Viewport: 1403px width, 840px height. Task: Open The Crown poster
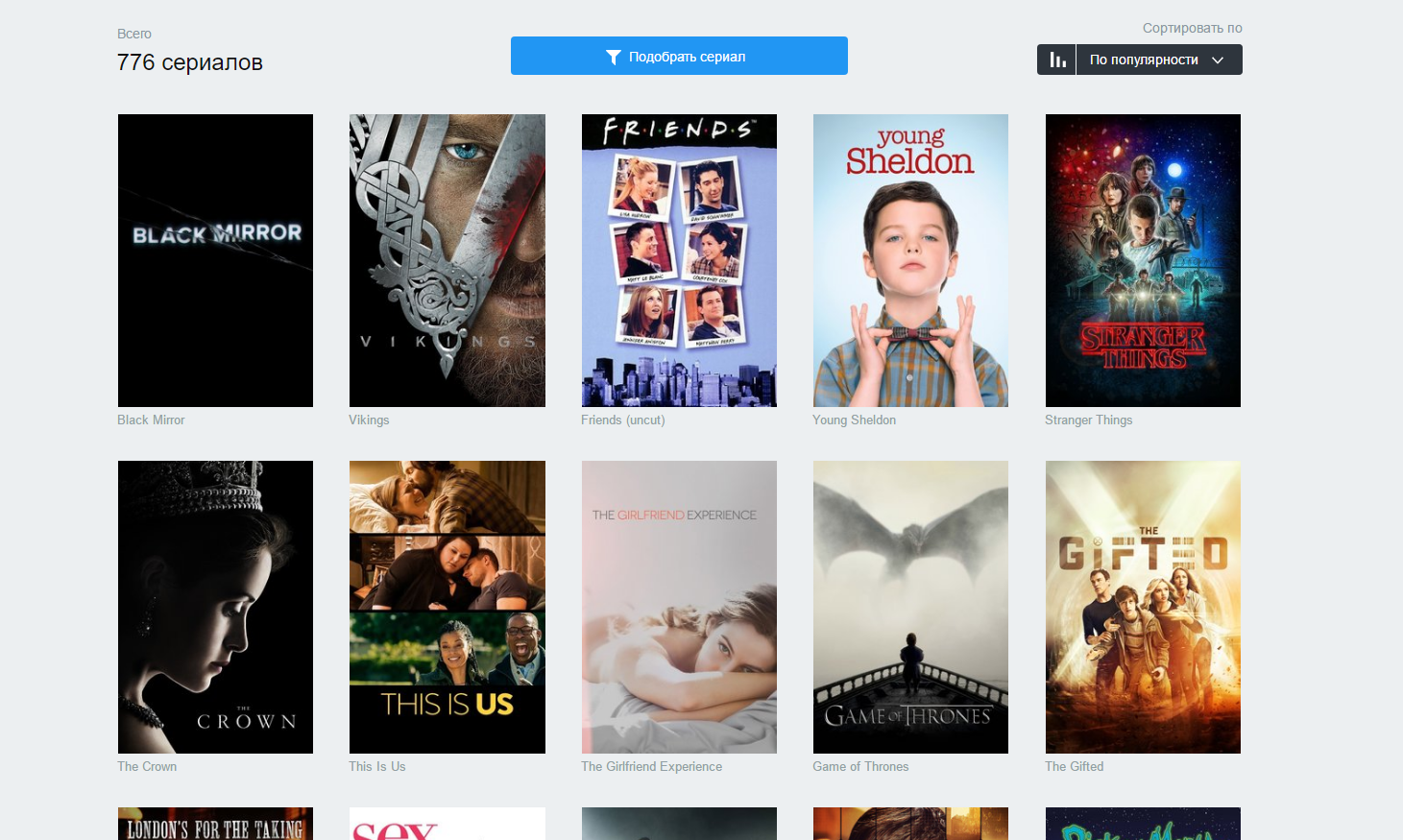click(215, 607)
